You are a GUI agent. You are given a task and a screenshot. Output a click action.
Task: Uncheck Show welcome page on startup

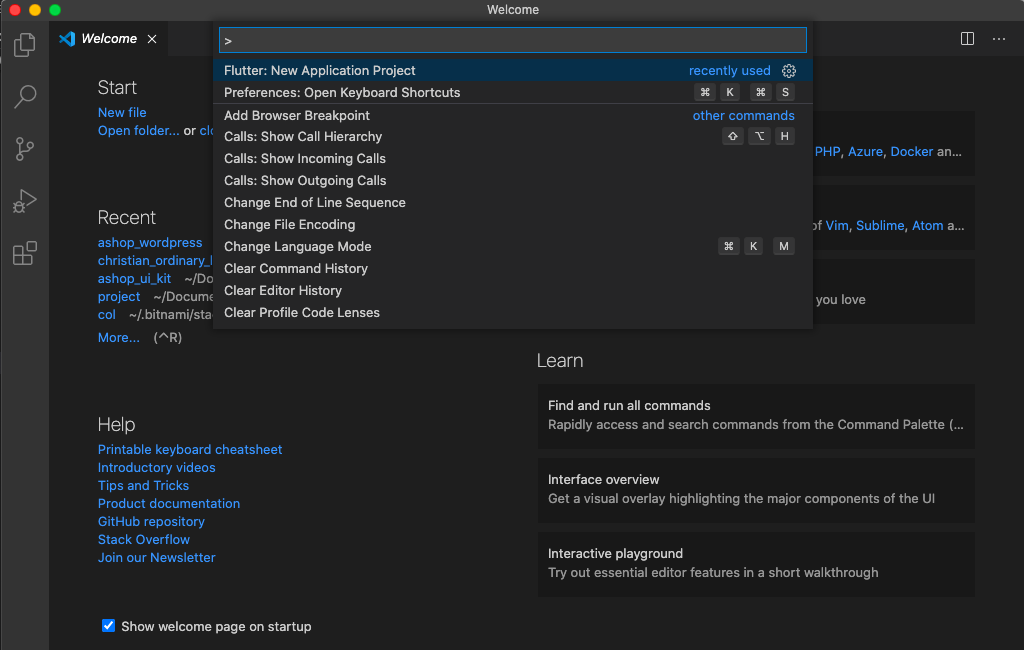(108, 626)
